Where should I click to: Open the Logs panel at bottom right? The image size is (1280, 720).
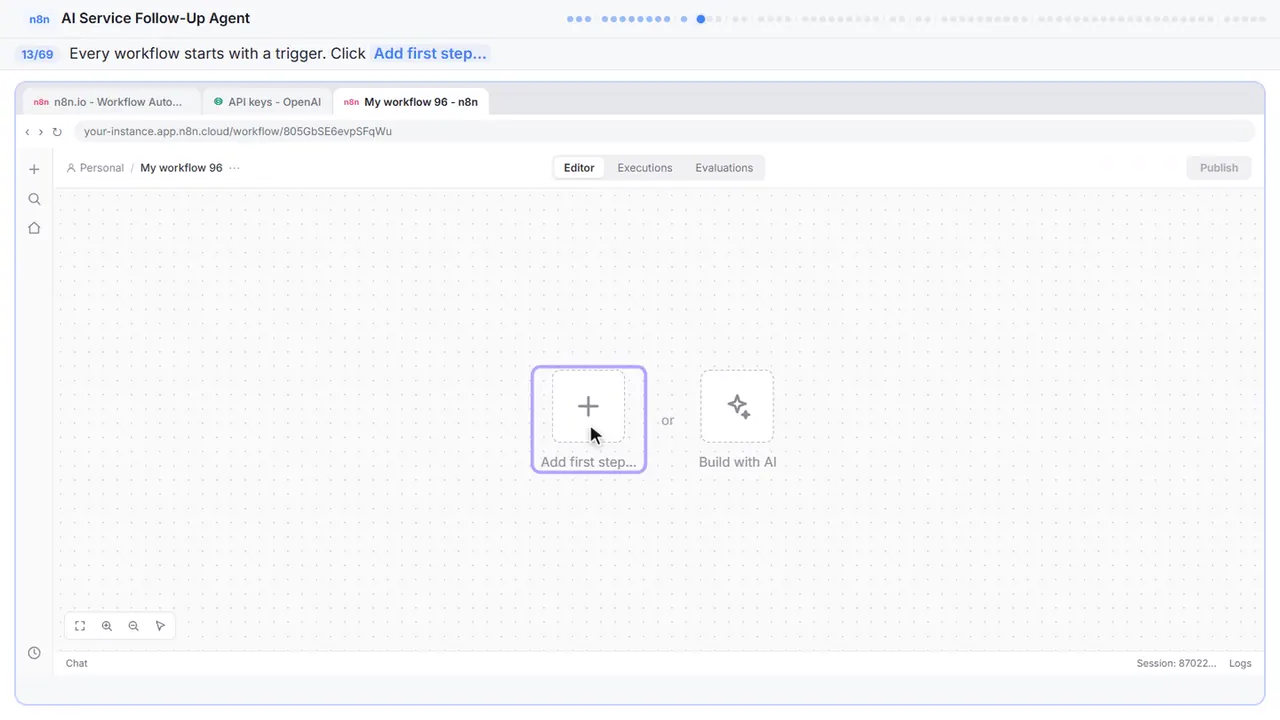point(1240,663)
